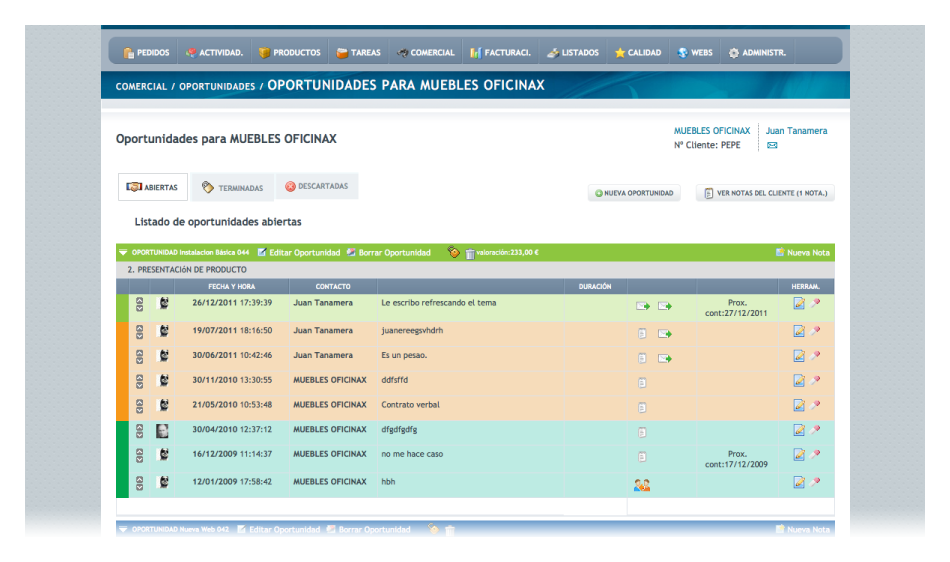Click Editar Oportunidad in green bar
Screen dimensions: 950x562
pos(299,253)
